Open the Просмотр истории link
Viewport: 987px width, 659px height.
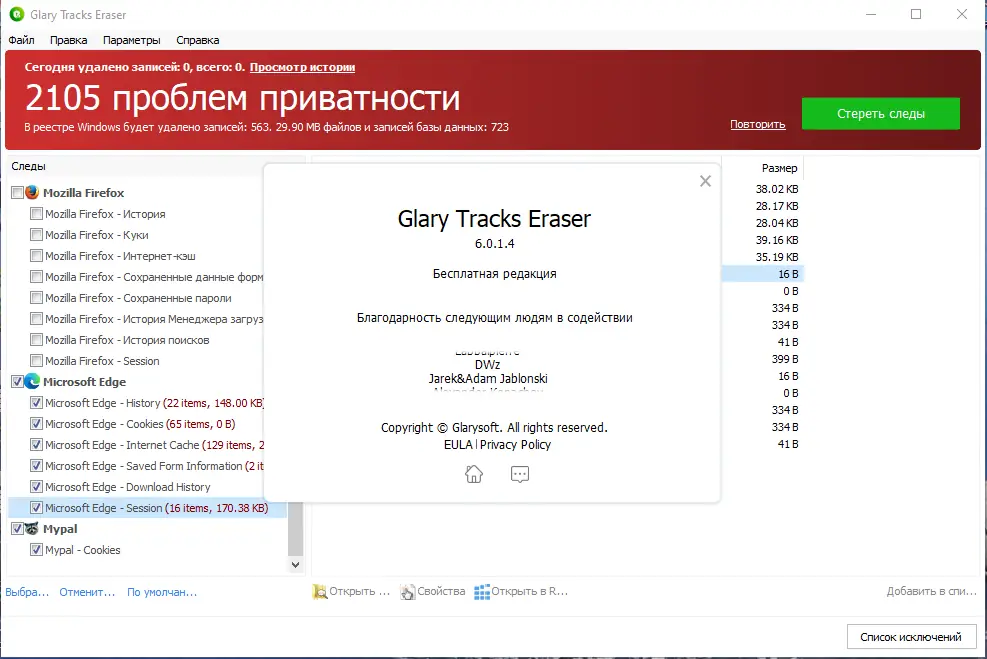point(302,67)
